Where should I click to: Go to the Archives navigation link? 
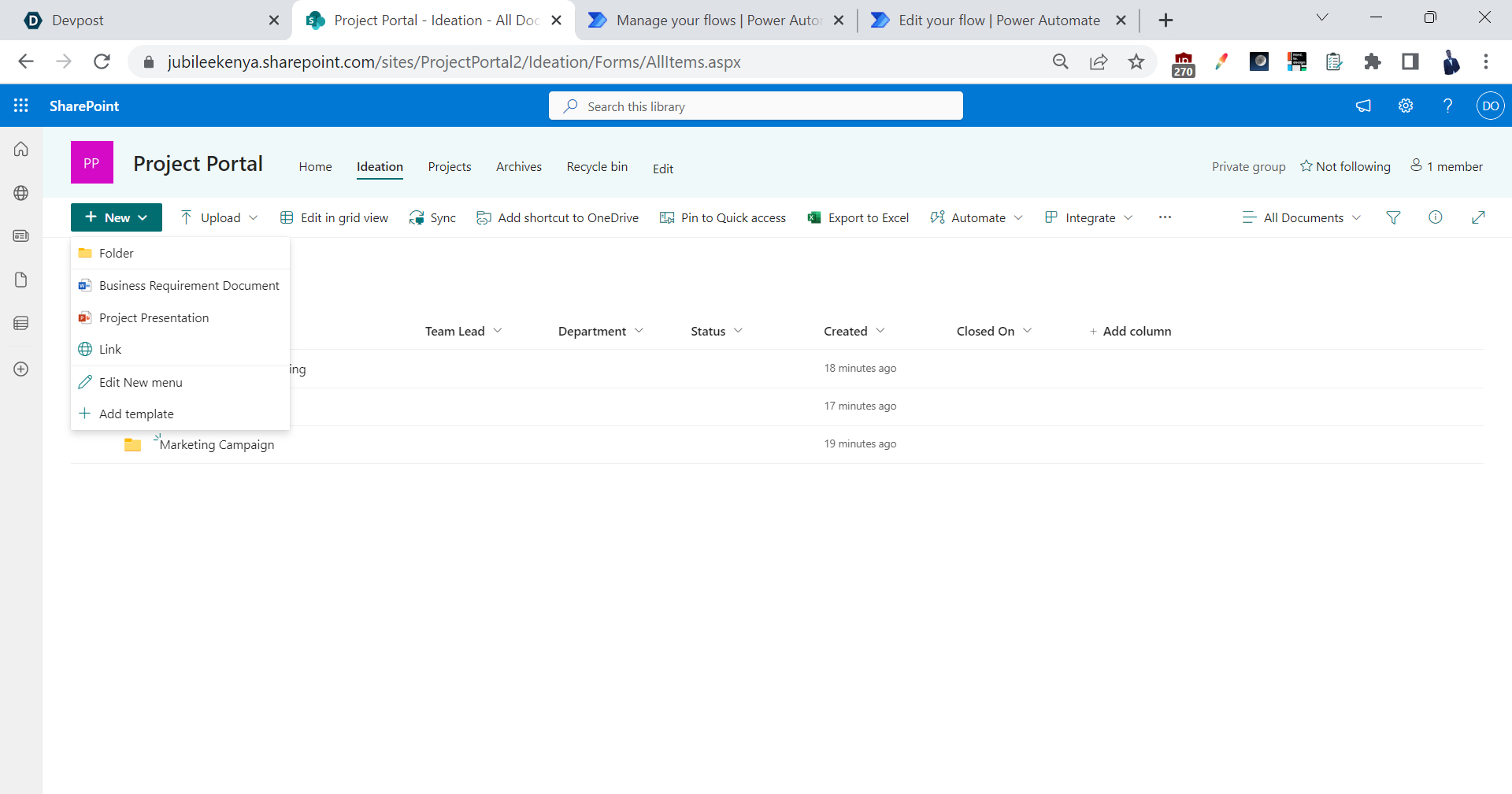point(519,166)
